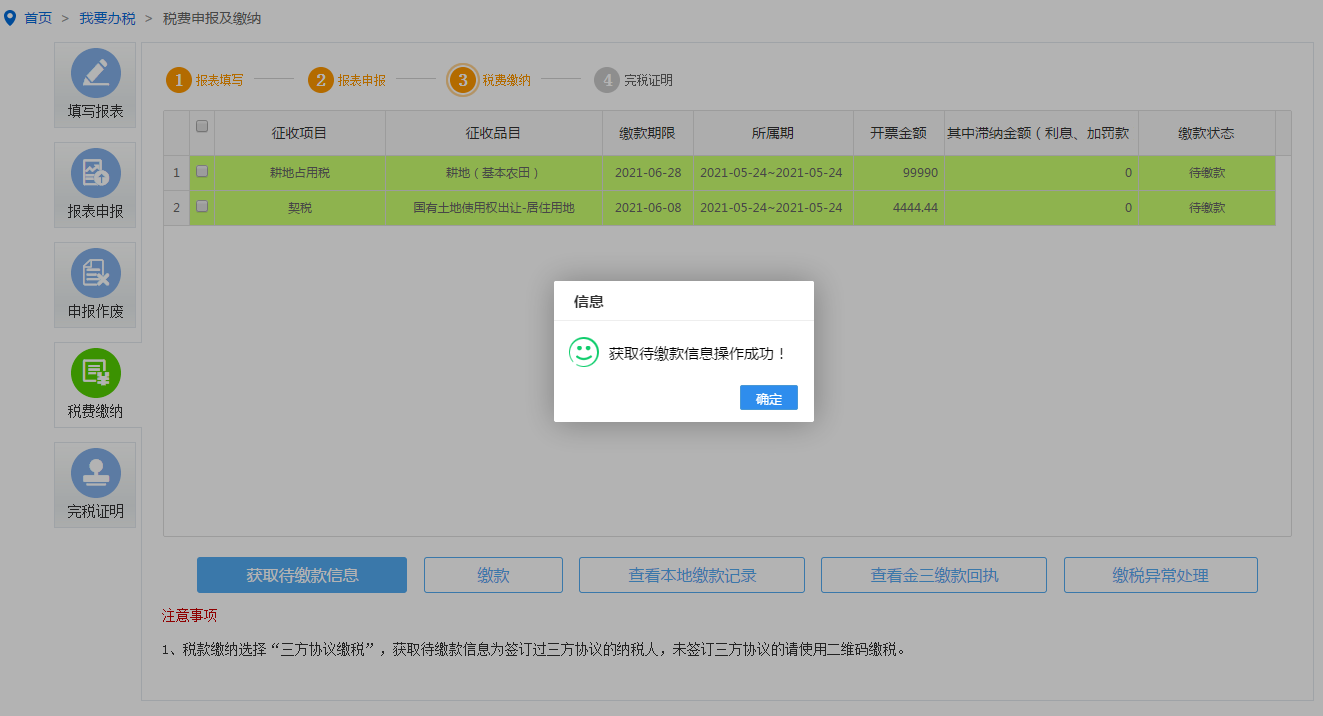Open 我要办税 breadcrumb link
The width and height of the screenshot is (1323, 716).
(107, 18)
